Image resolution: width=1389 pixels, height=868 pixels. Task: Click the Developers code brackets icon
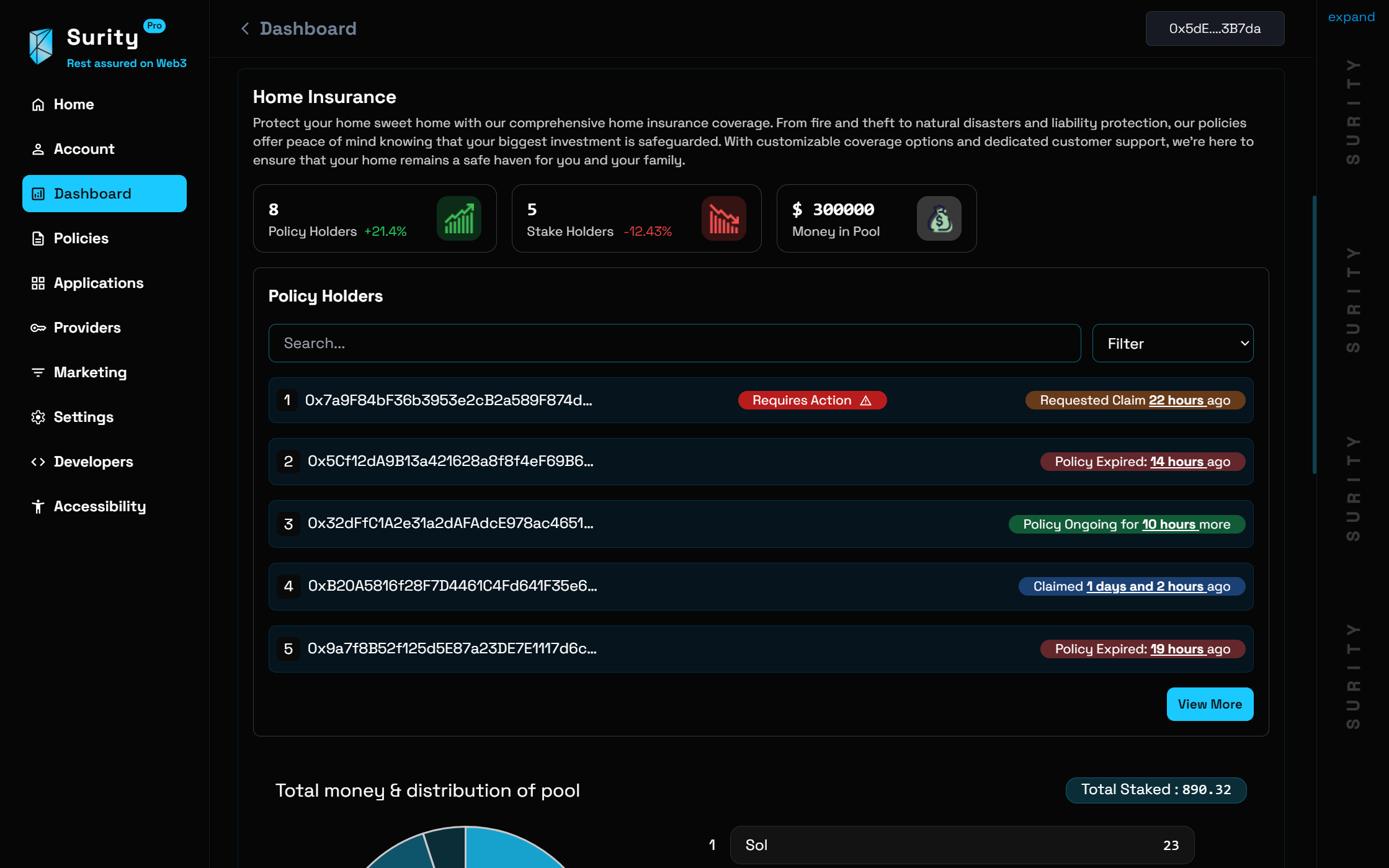(38, 462)
